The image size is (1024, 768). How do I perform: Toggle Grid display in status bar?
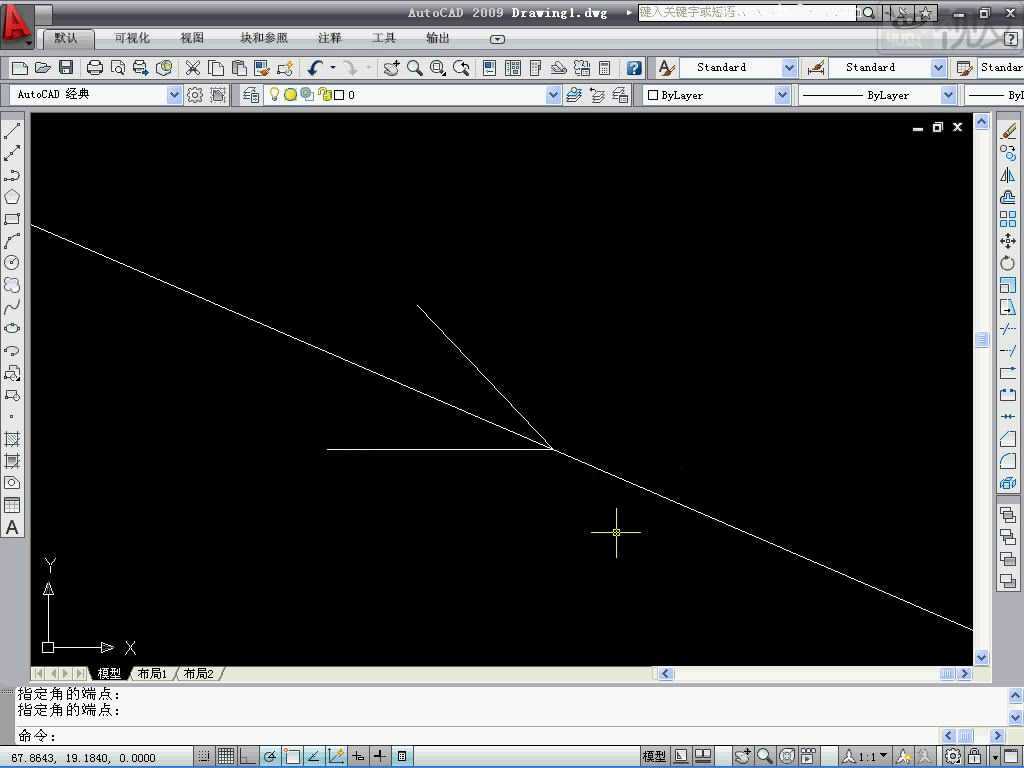point(226,756)
